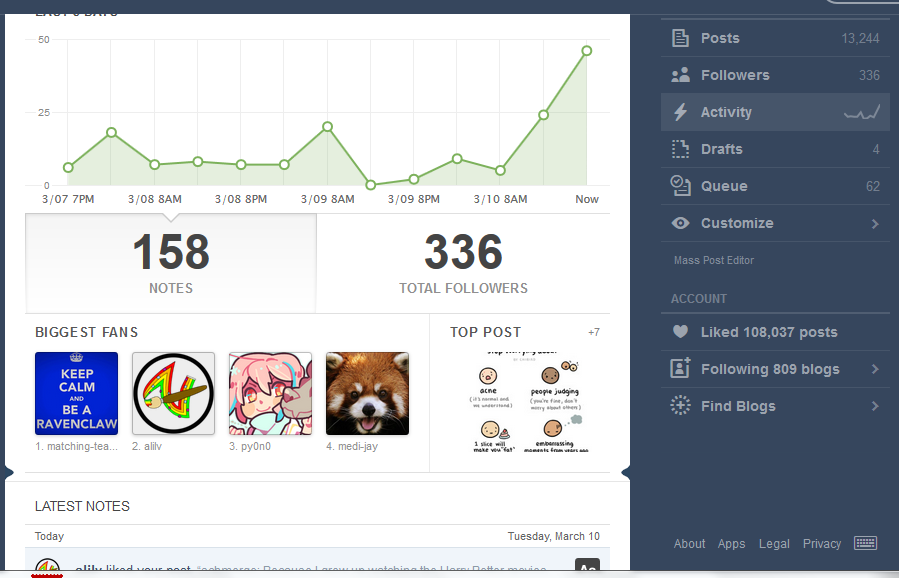Open the Drafts dashed-page icon

coord(680,149)
